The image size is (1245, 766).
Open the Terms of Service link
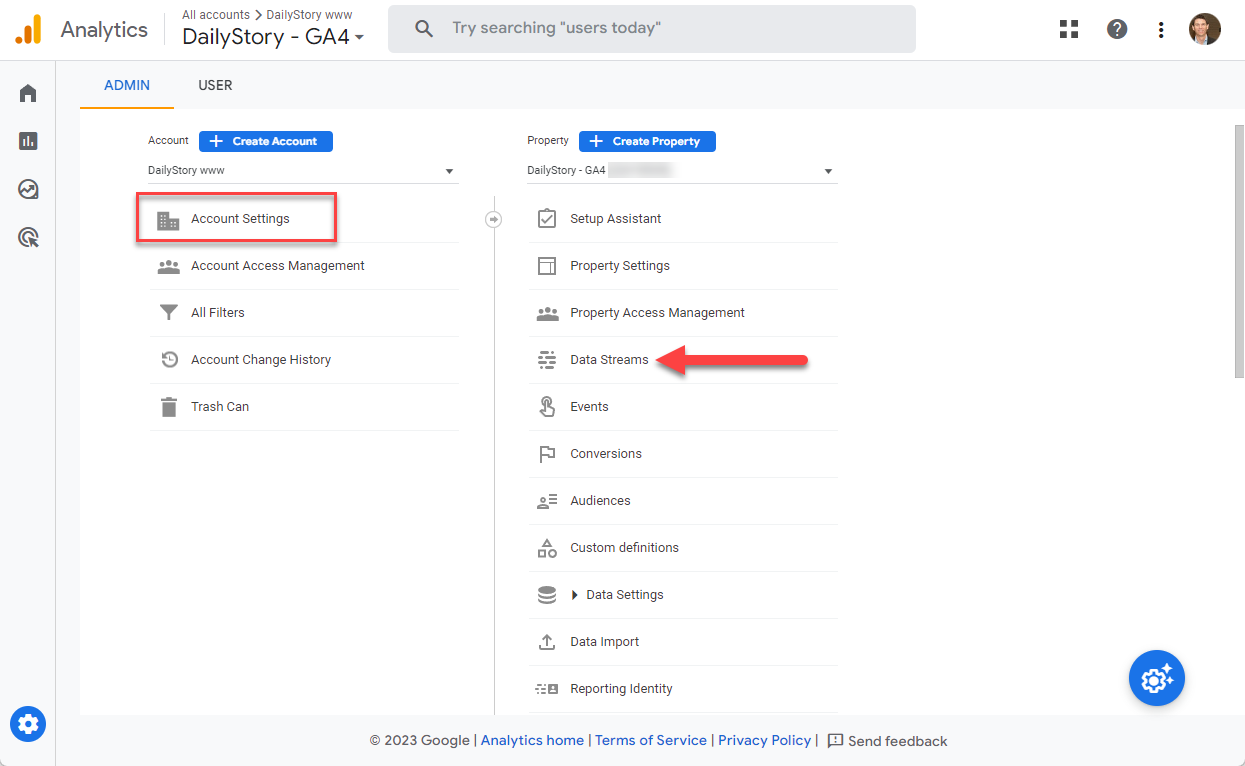coord(651,740)
